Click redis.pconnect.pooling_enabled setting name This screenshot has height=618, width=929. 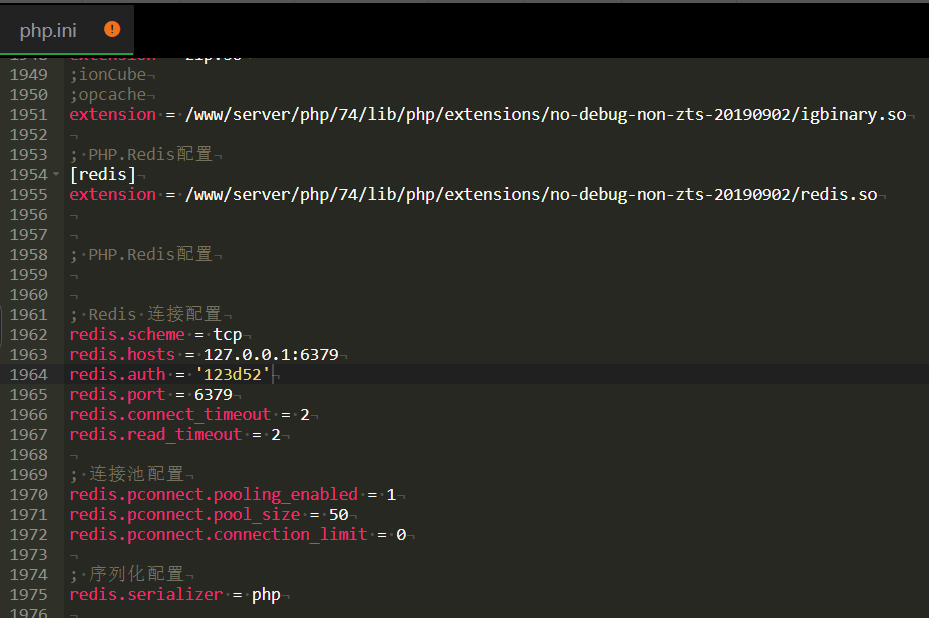coord(213,494)
